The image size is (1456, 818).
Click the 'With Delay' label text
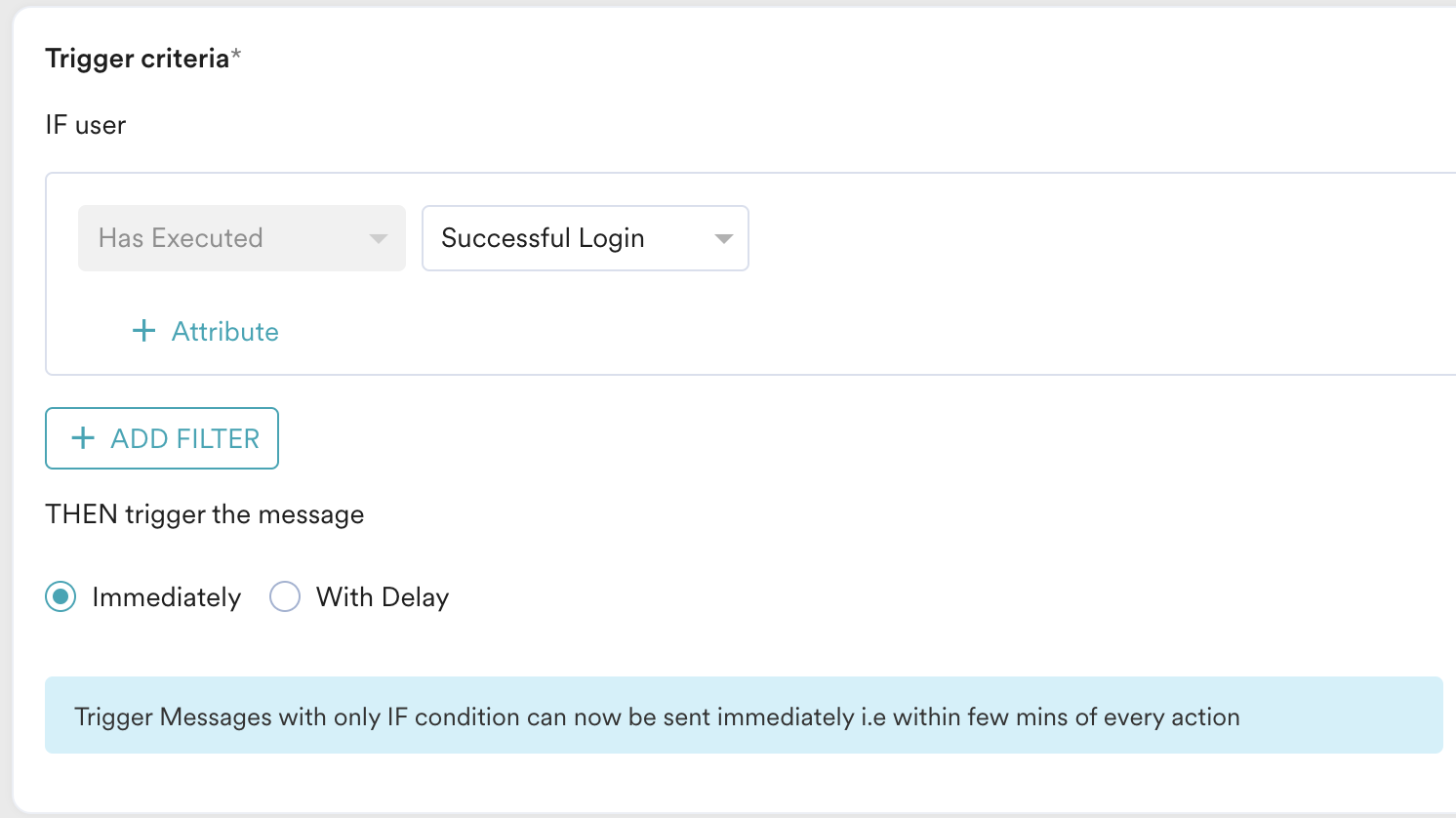tap(383, 597)
